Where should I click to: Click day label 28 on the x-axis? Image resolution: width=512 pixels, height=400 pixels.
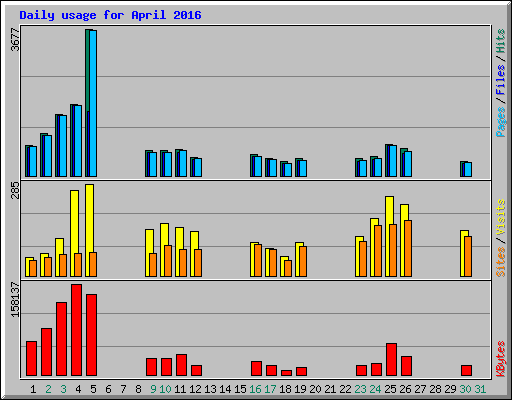(435, 389)
